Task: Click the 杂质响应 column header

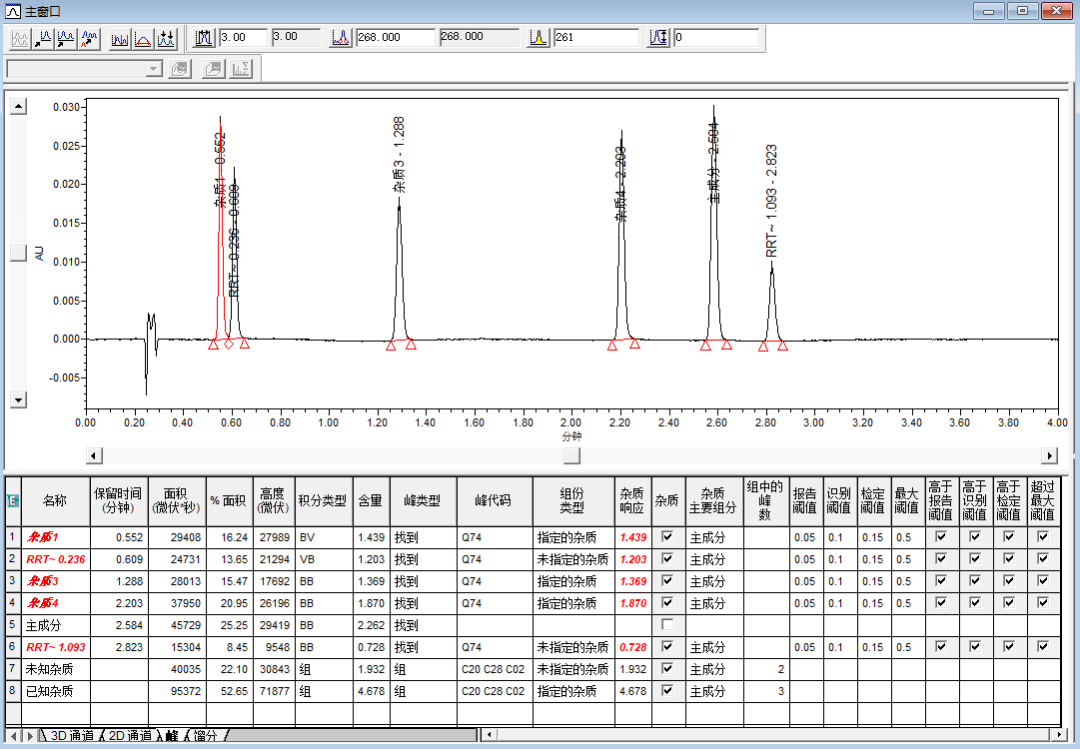Action: click(x=632, y=501)
